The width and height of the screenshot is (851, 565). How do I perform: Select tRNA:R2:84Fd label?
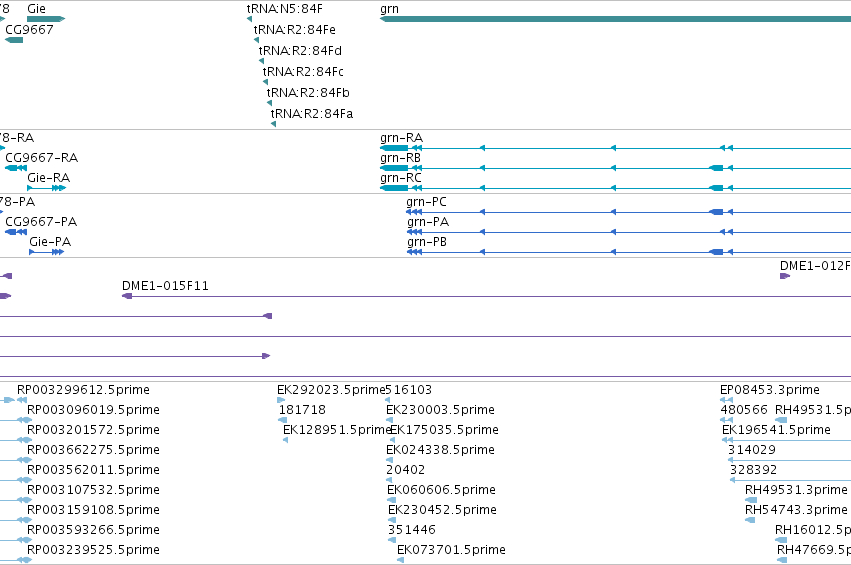click(x=300, y=51)
